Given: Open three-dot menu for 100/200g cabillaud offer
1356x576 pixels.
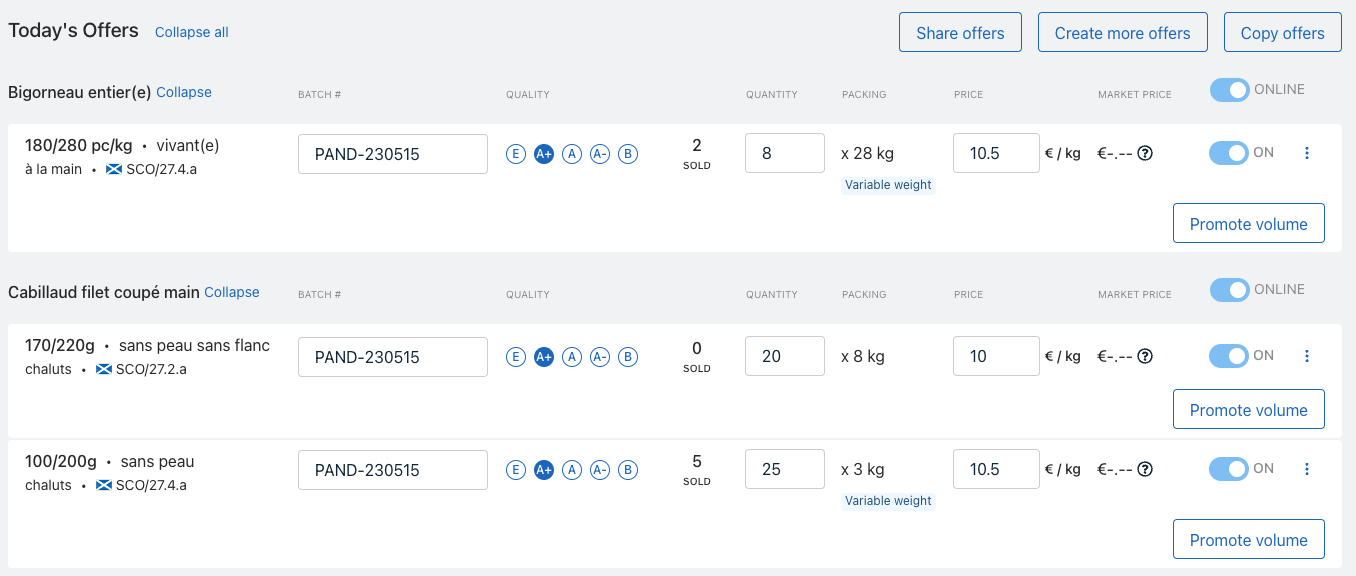Looking at the screenshot, I should click(1307, 469).
